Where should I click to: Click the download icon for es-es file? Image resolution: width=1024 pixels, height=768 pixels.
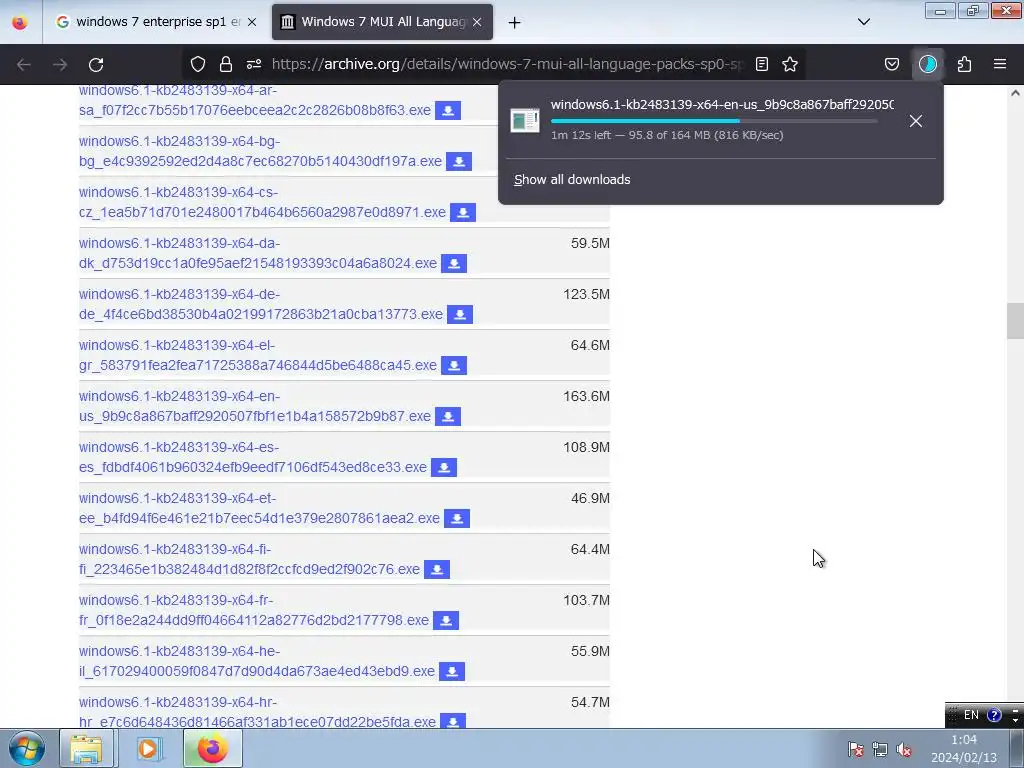pyautogui.click(x=444, y=467)
